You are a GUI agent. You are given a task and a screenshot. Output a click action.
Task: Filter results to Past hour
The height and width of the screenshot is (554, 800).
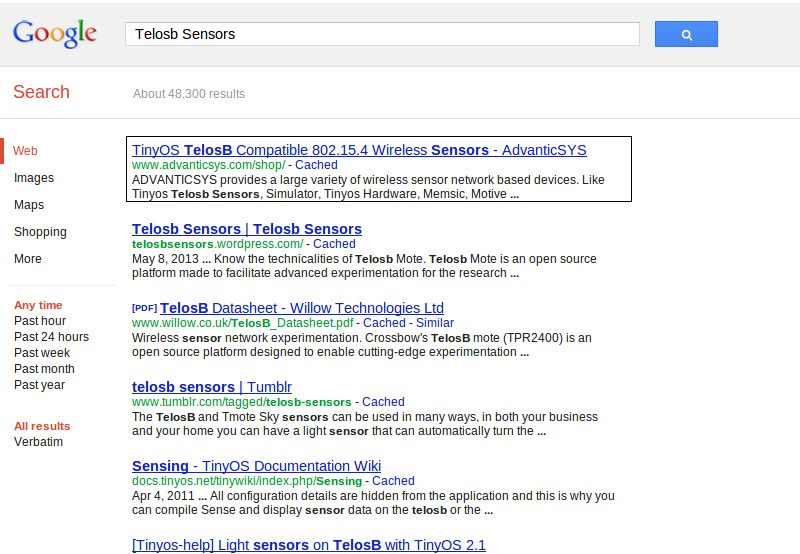(40, 321)
